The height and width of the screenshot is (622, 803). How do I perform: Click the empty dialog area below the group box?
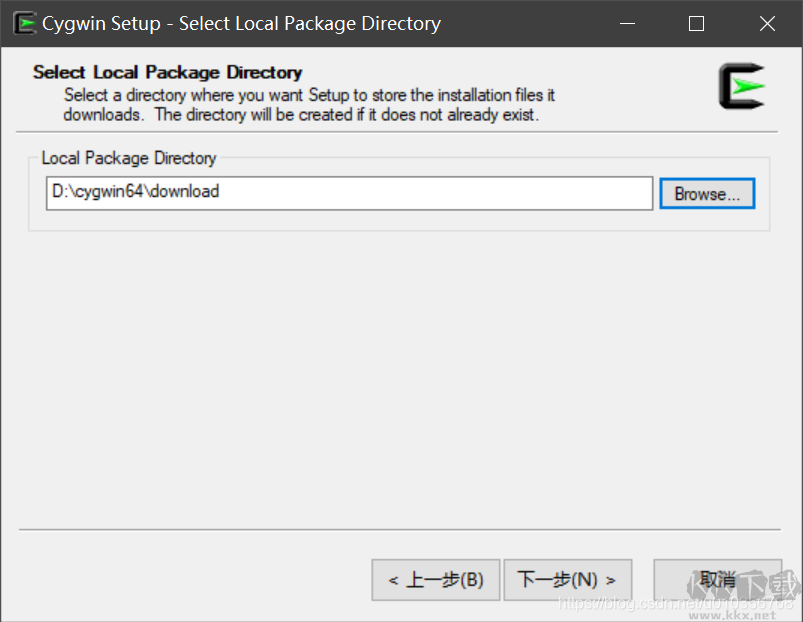point(400,380)
